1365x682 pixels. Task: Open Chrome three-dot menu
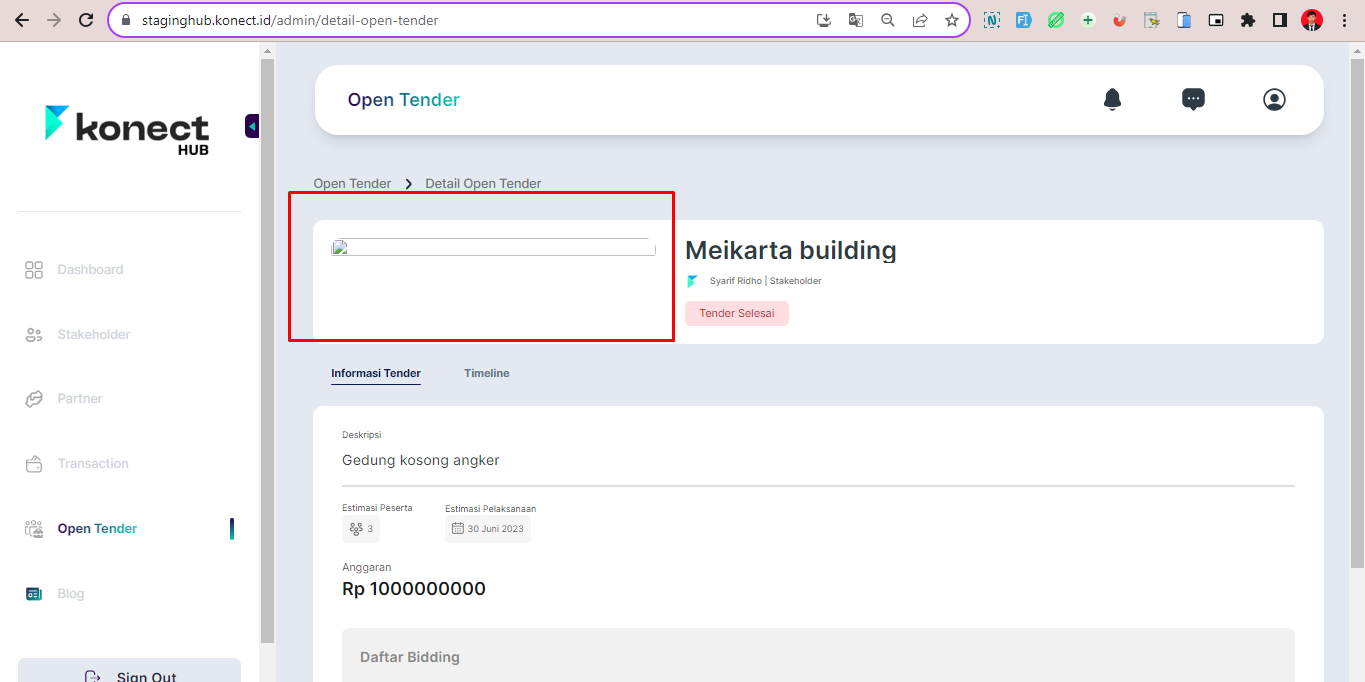pos(1344,20)
